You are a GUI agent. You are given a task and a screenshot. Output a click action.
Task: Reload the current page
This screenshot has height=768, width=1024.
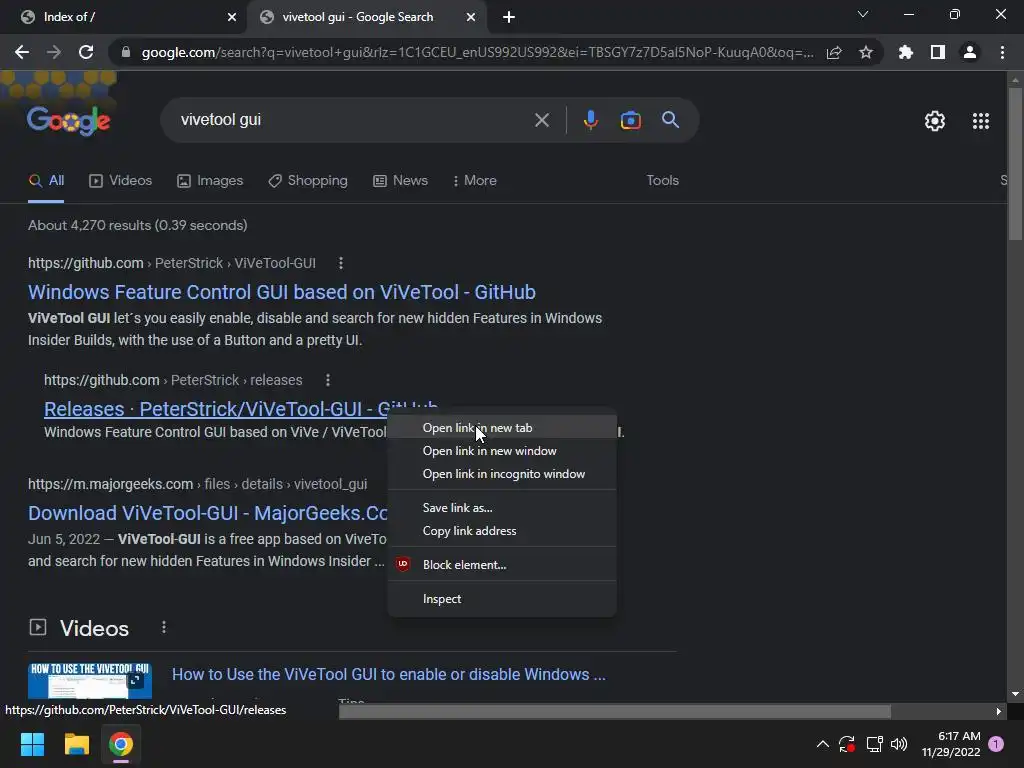click(x=86, y=52)
